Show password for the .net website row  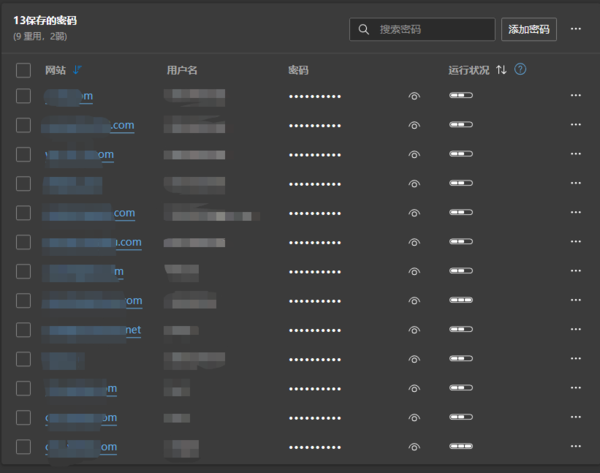point(414,330)
